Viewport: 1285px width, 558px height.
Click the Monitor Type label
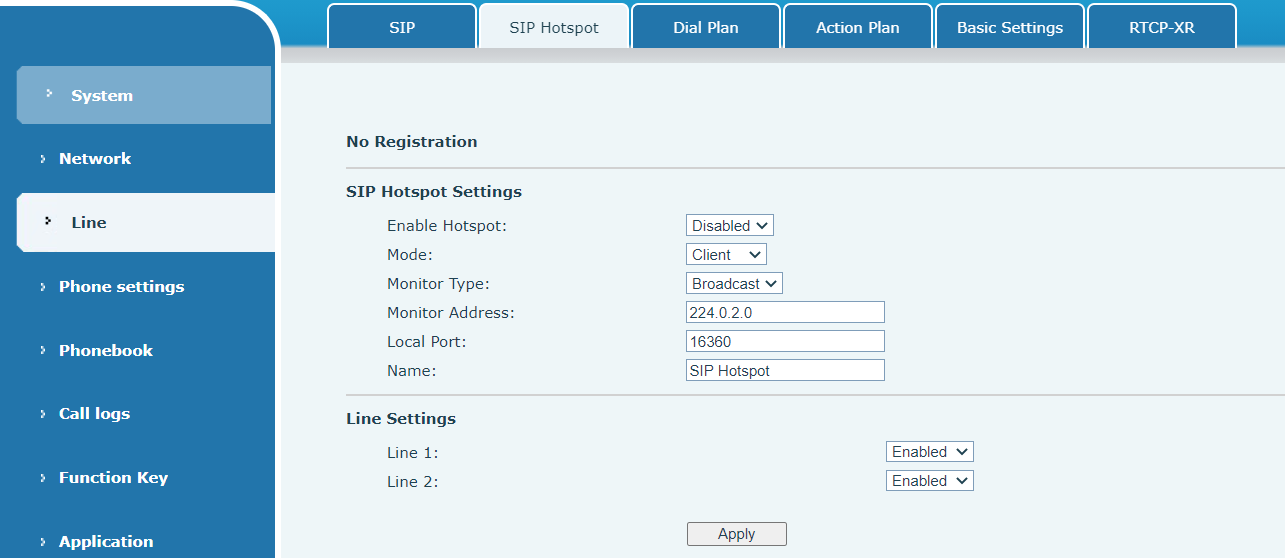coord(438,284)
